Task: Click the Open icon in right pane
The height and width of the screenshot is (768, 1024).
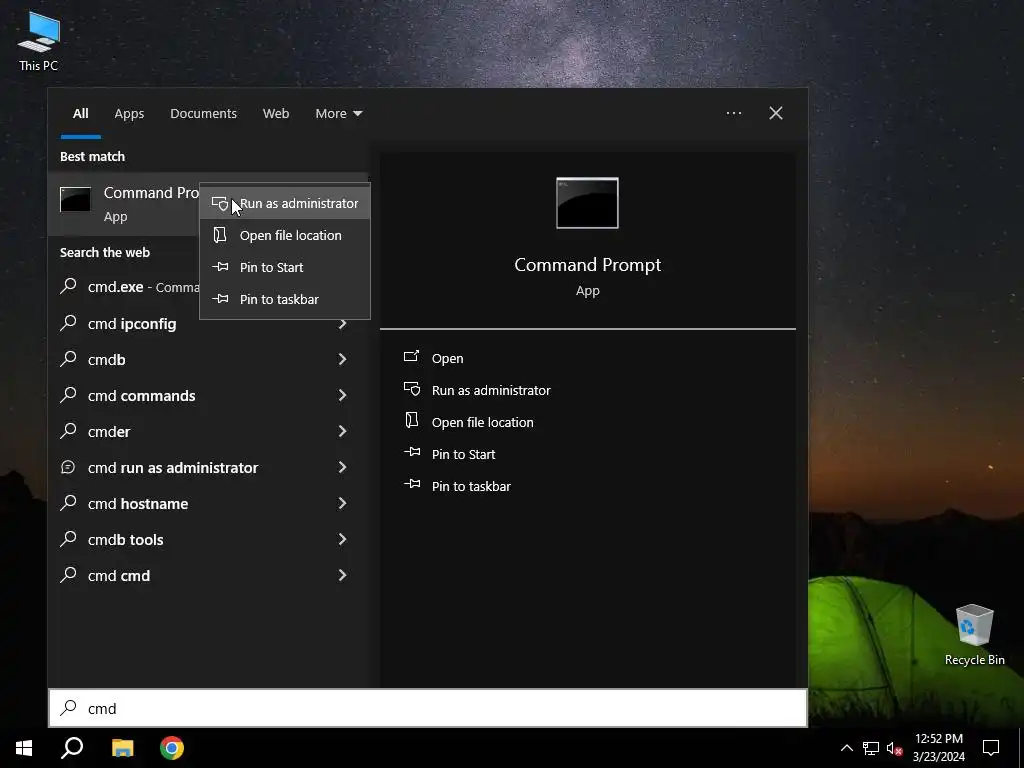Action: point(411,357)
